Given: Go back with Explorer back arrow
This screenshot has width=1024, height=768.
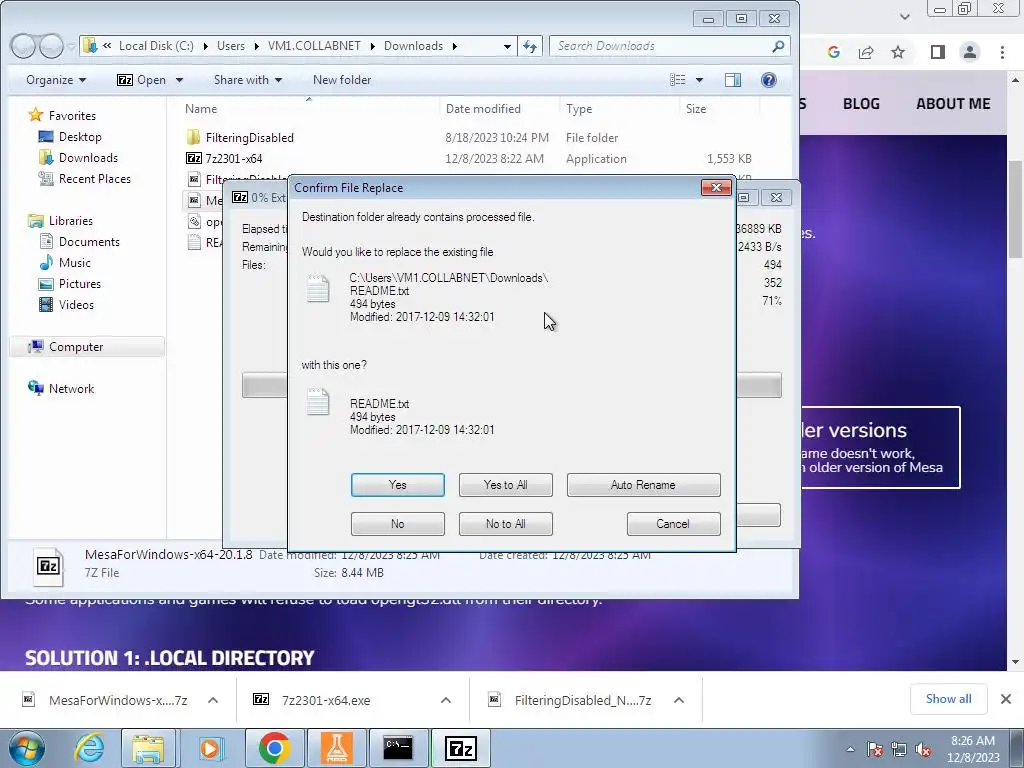Looking at the screenshot, I should 24,46.
